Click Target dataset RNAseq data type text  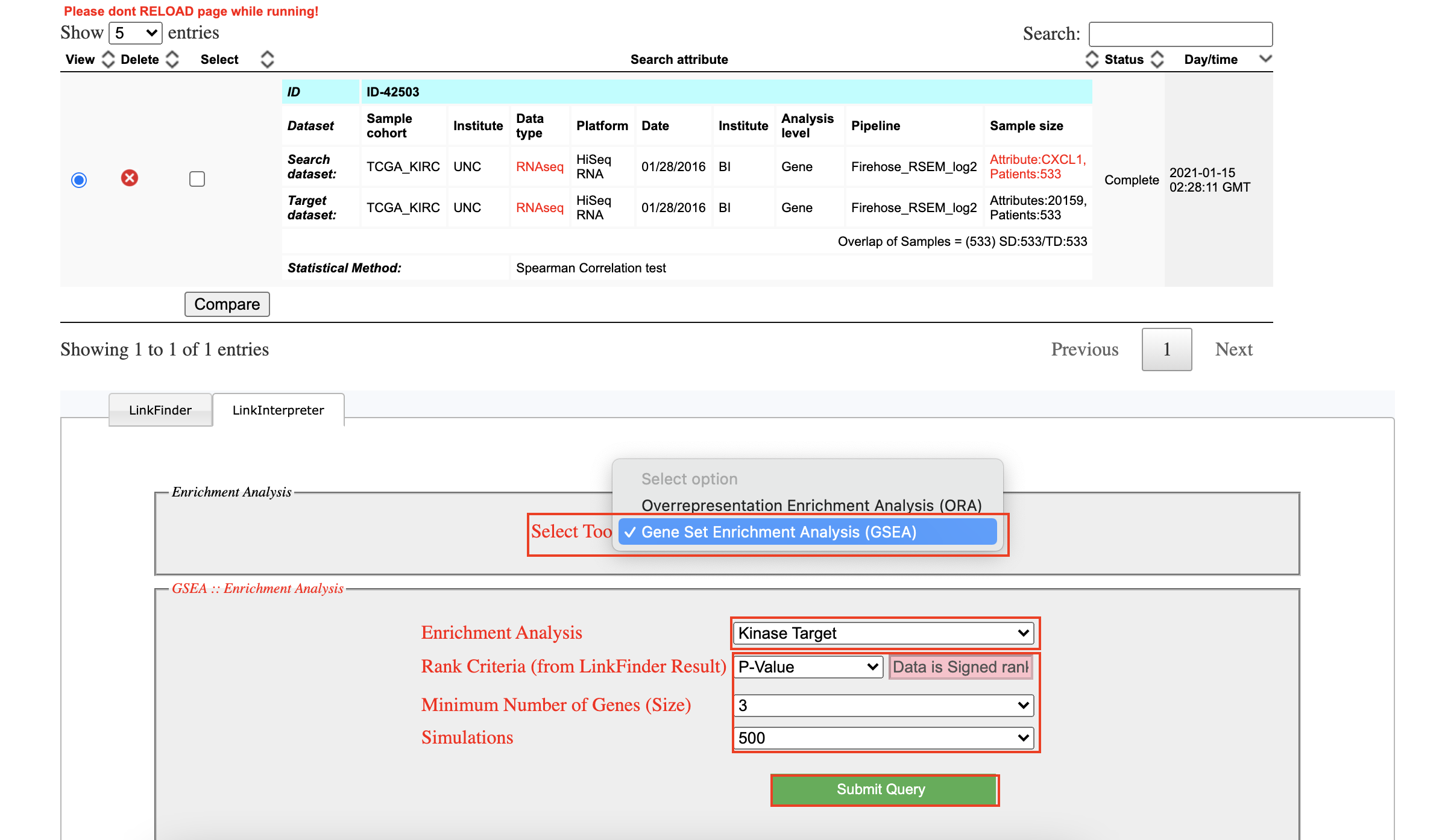pos(540,207)
